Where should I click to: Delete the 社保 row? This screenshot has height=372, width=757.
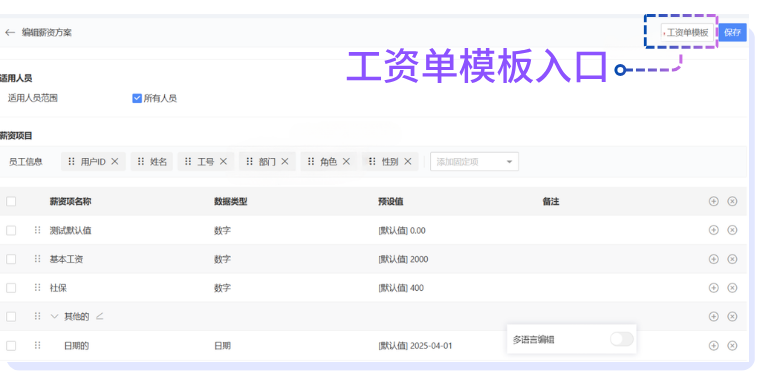pyautogui.click(x=732, y=288)
